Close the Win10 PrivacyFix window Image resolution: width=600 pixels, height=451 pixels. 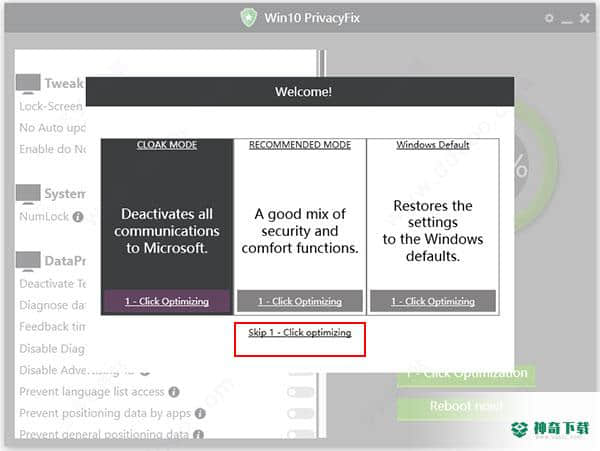[585, 18]
